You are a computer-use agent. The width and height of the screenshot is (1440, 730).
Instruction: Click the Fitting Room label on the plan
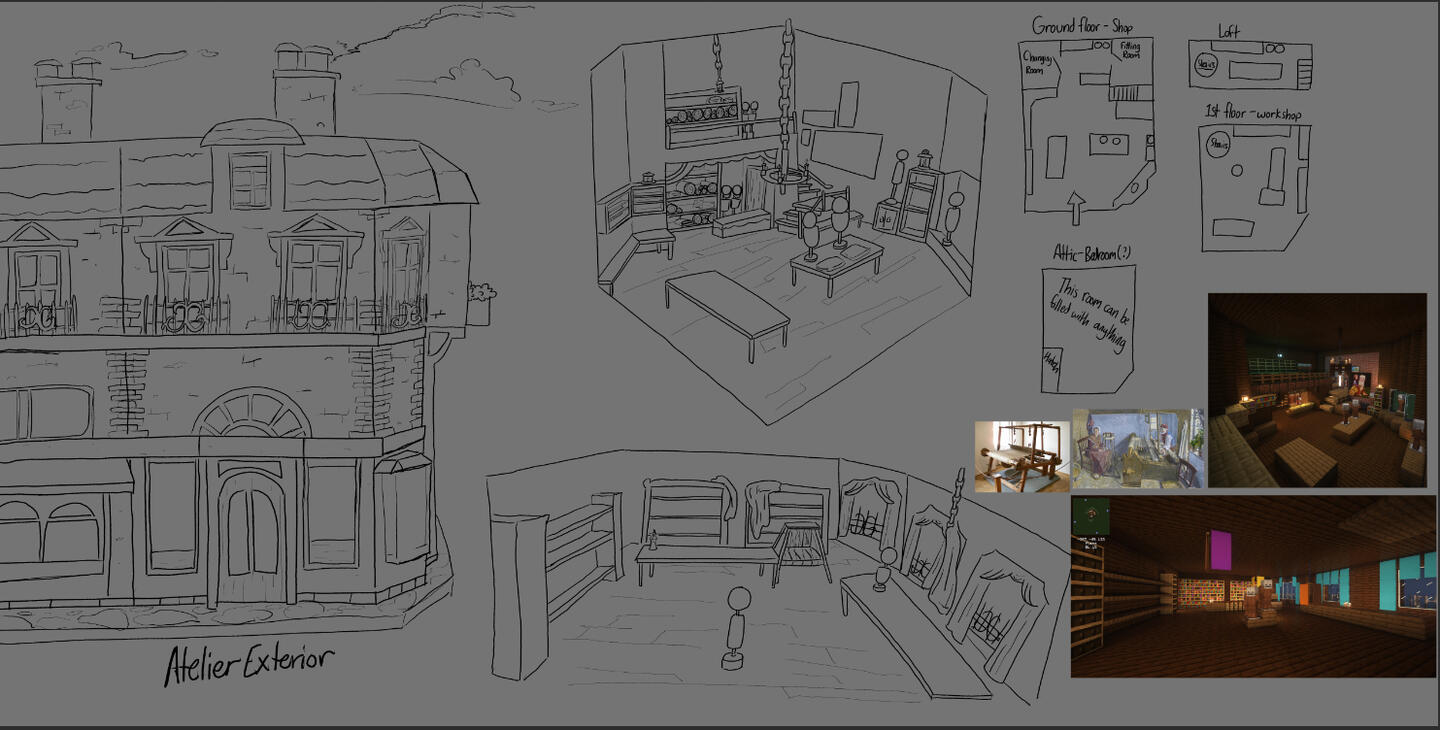1130,50
